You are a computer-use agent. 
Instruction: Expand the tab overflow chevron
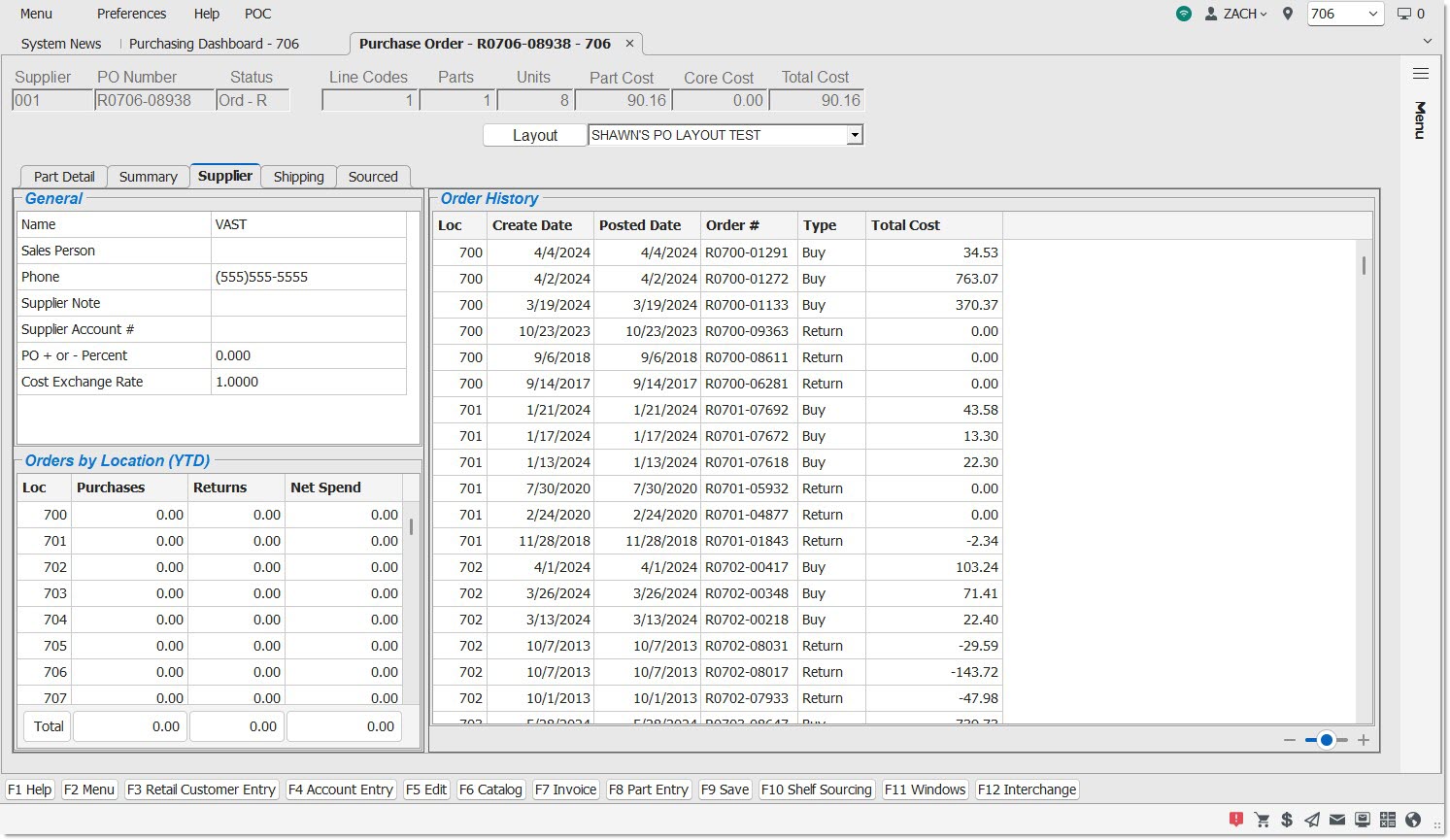[1427, 41]
